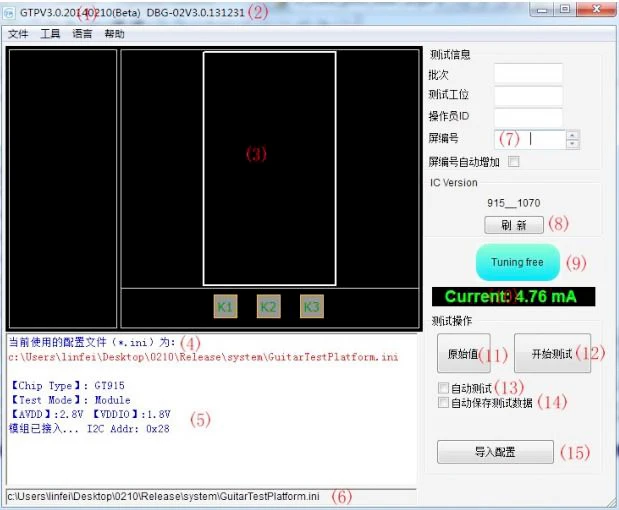This screenshot has height=510, width=619.
Task: Click the 测试工位 input field
Action: (528, 96)
